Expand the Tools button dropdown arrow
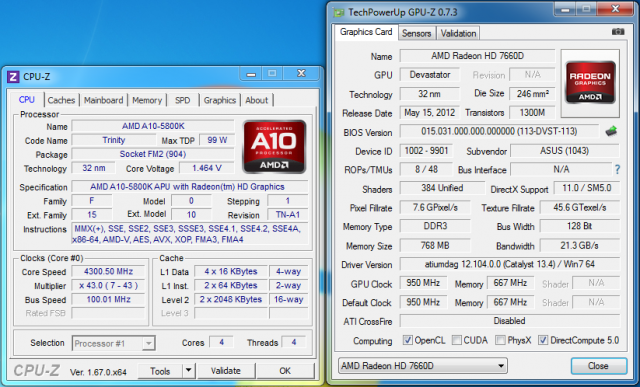640x387 pixels. click(x=188, y=371)
